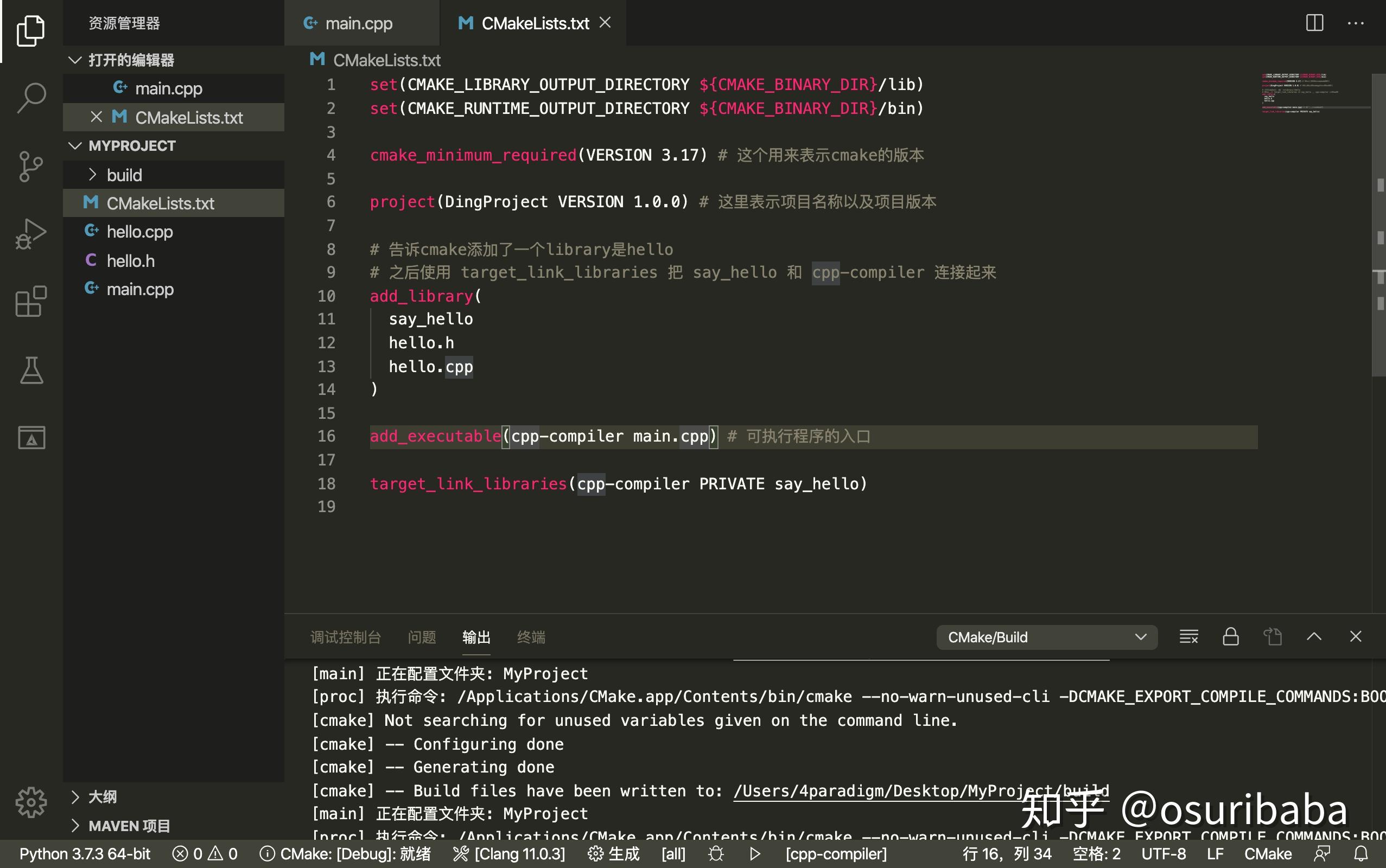Click 行16, 列34 to go to a line
1386x868 pixels.
coord(1007,854)
